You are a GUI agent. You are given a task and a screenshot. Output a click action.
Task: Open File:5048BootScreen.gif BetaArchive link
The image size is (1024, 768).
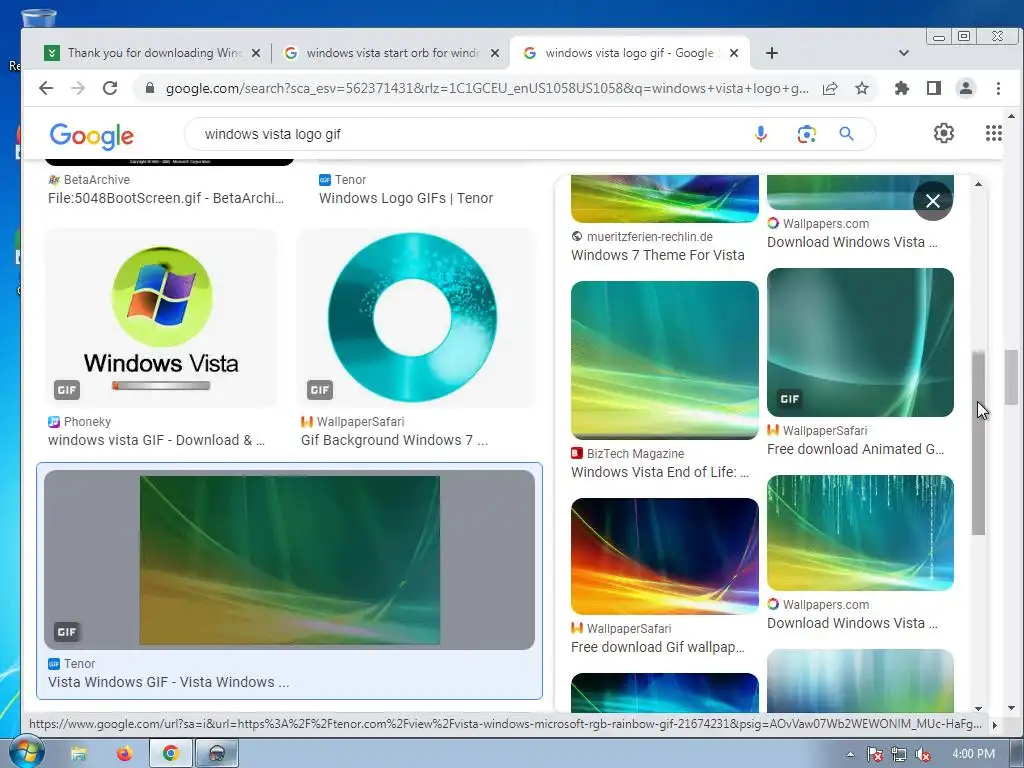(x=166, y=198)
